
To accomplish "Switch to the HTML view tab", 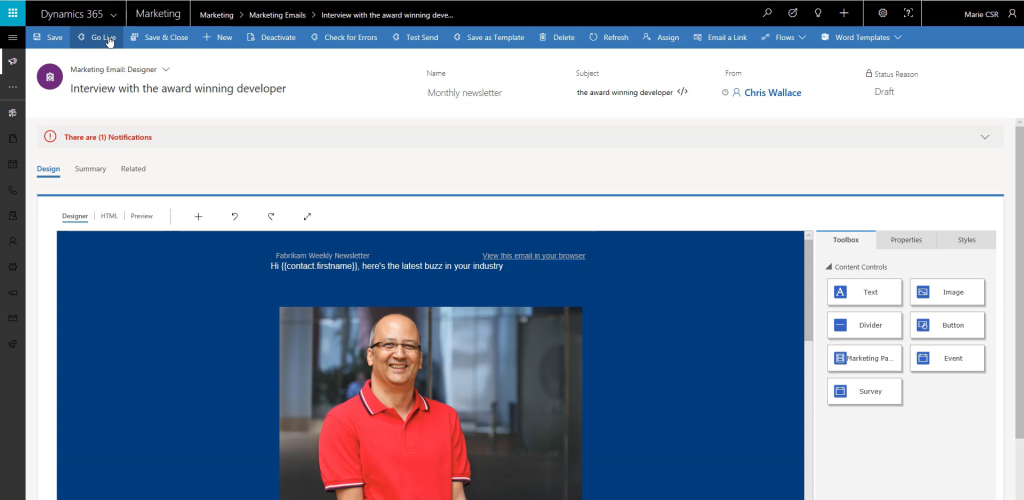I will 109,216.
